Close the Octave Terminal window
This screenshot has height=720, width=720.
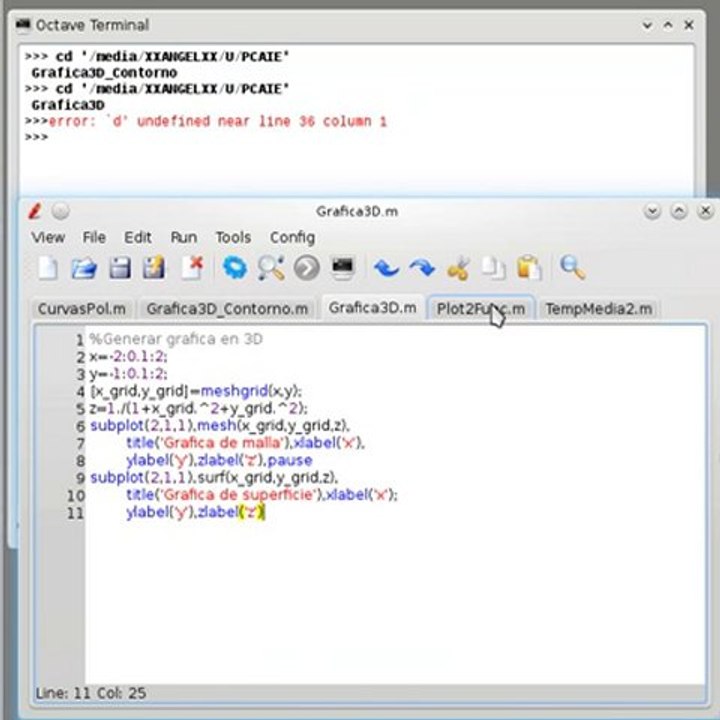[689, 25]
